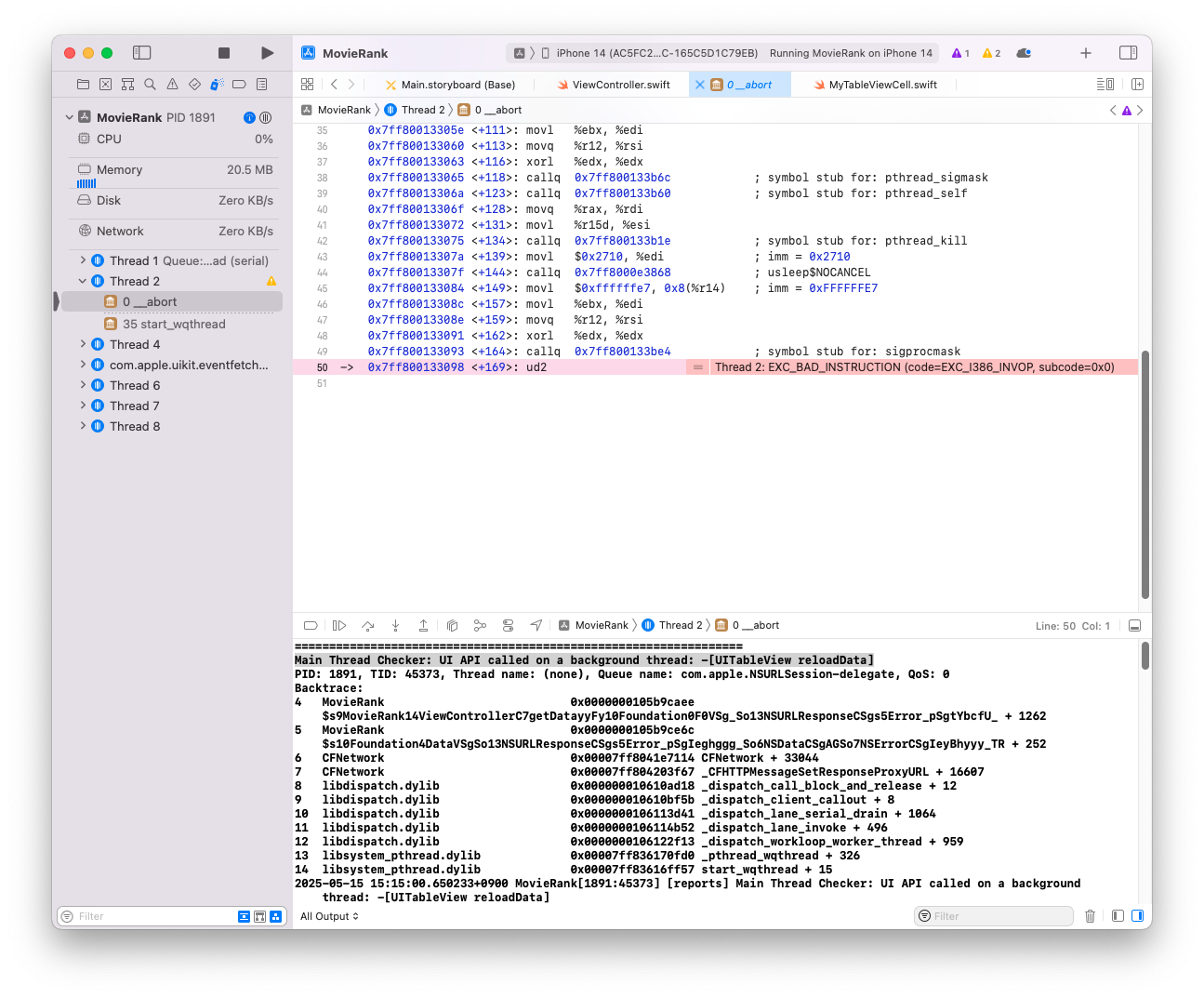Image resolution: width=1204 pixels, height=998 pixels.
Task: Switch to the ViewController.swift tab
Action: pos(614,85)
